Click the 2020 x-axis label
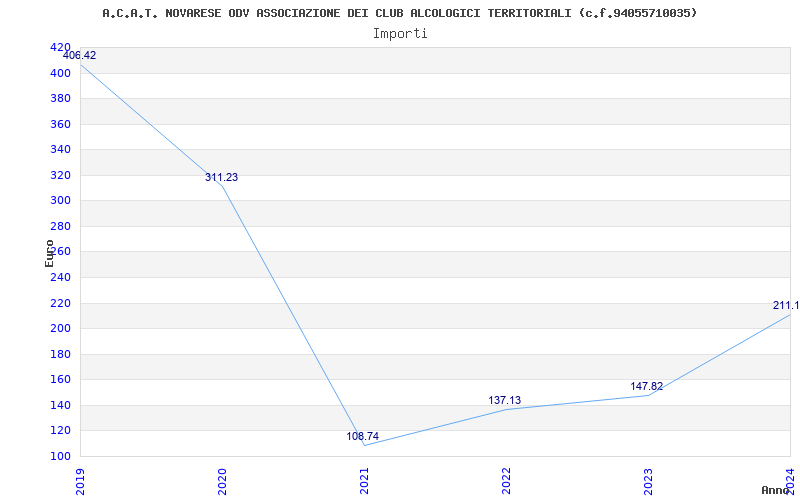Image resolution: width=800 pixels, height=500 pixels. point(222,481)
